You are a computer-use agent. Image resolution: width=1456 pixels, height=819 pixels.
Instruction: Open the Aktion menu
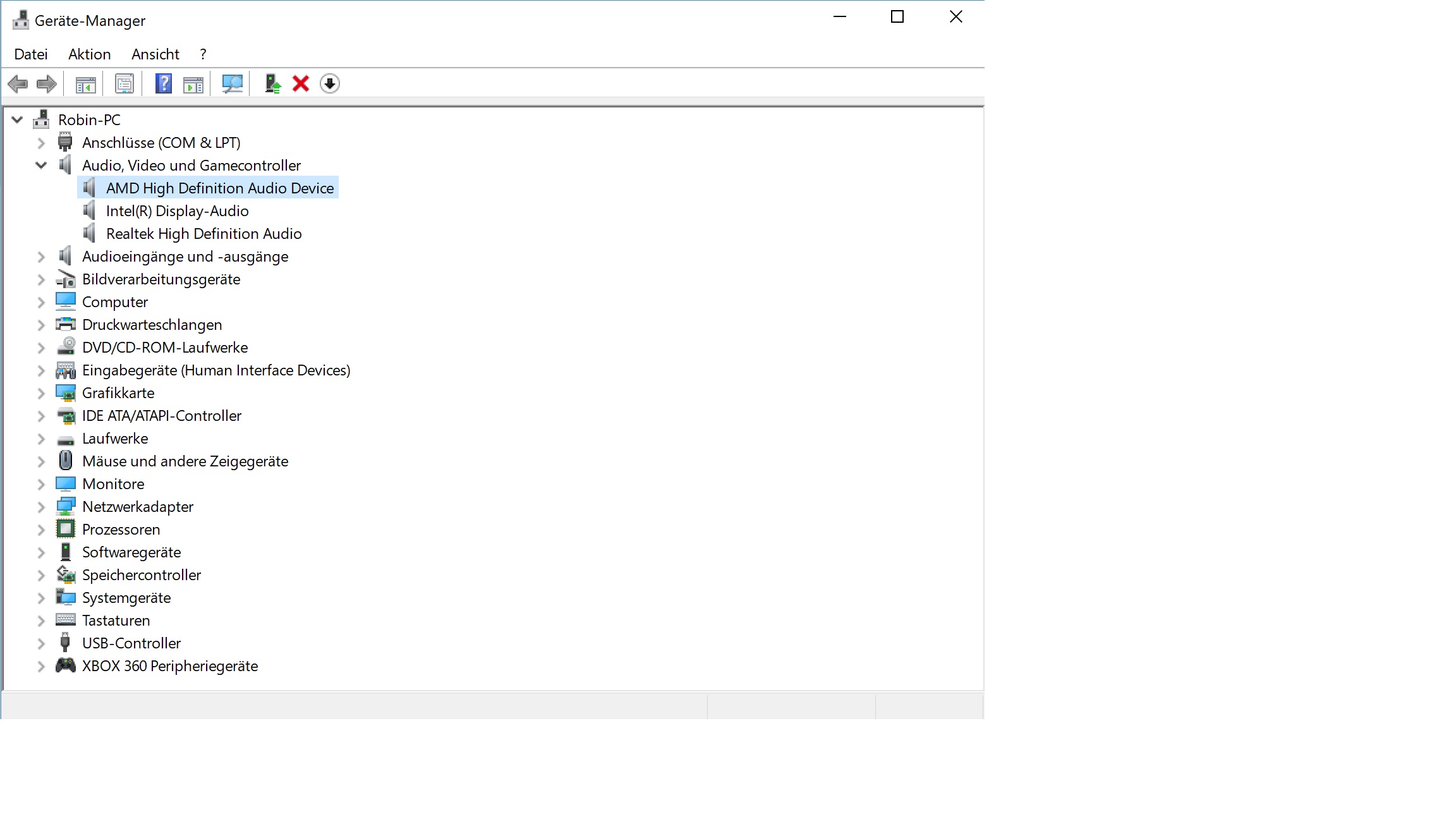tap(90, 54)
